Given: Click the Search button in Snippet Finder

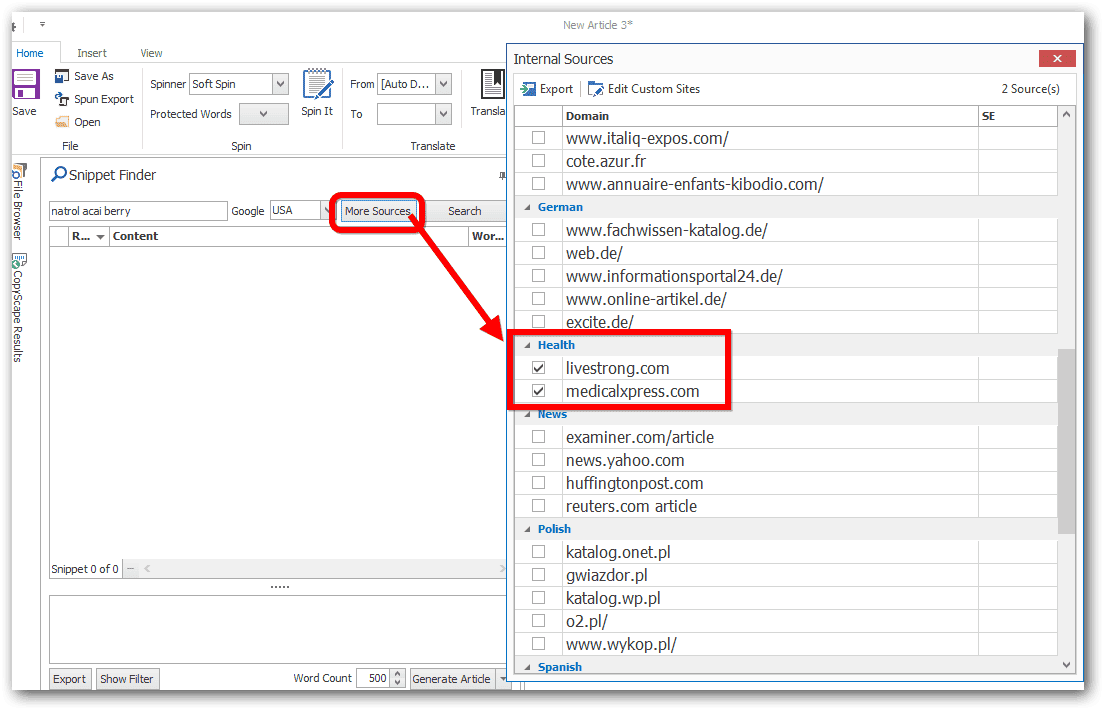Looking at the screenshot, I should coord(465,211).
